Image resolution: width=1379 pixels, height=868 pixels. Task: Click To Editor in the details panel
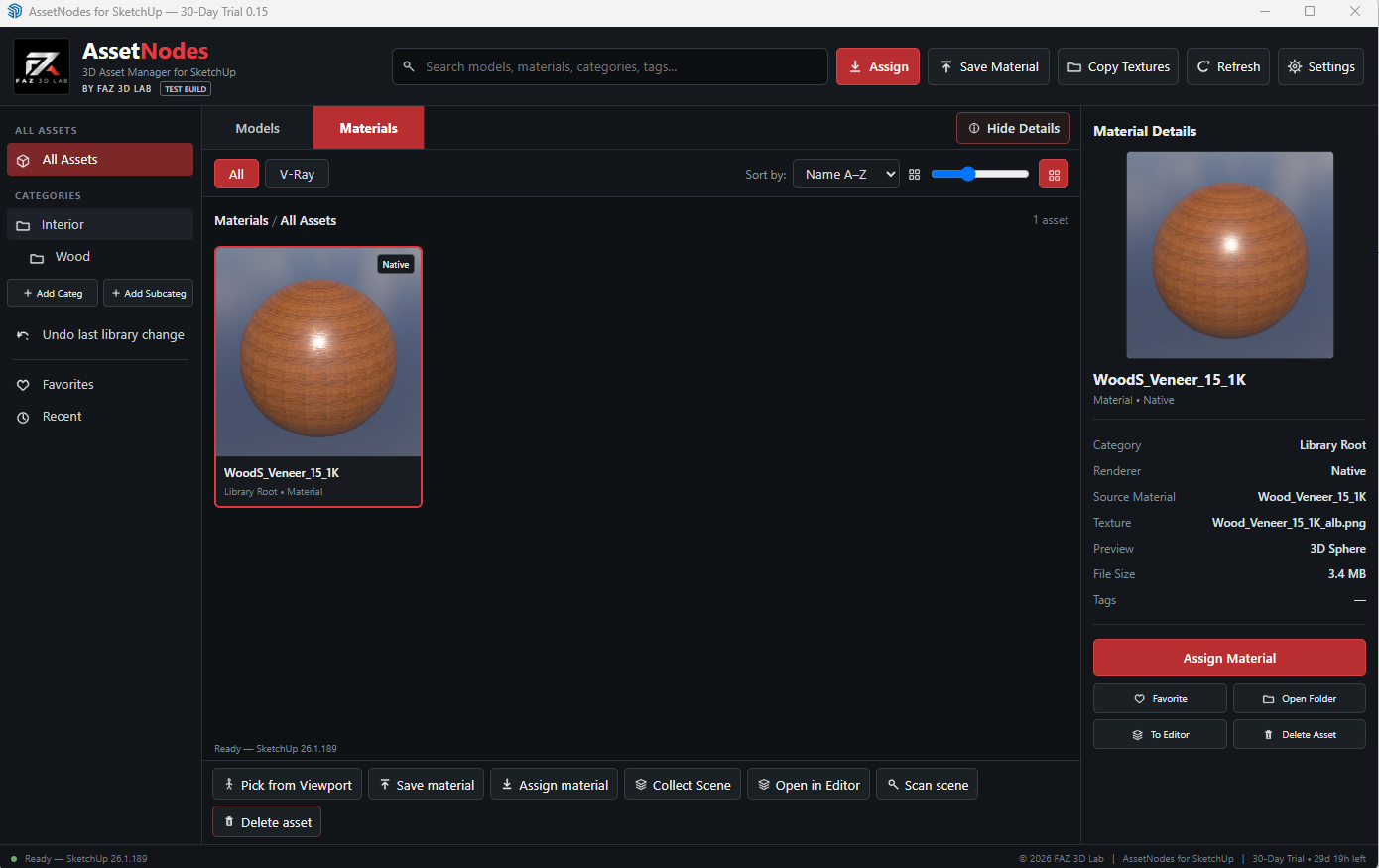pyautogui.click(x=1160, y=734)
